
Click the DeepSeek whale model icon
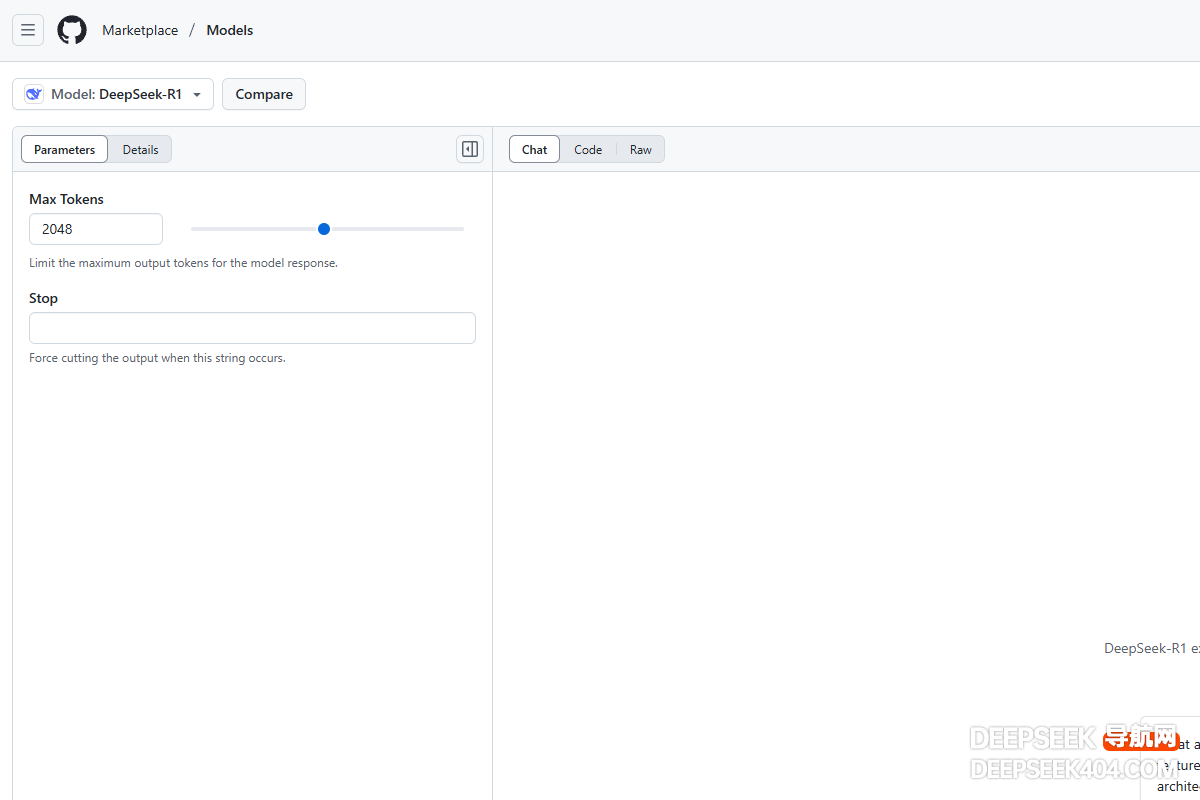coord(35,94)
